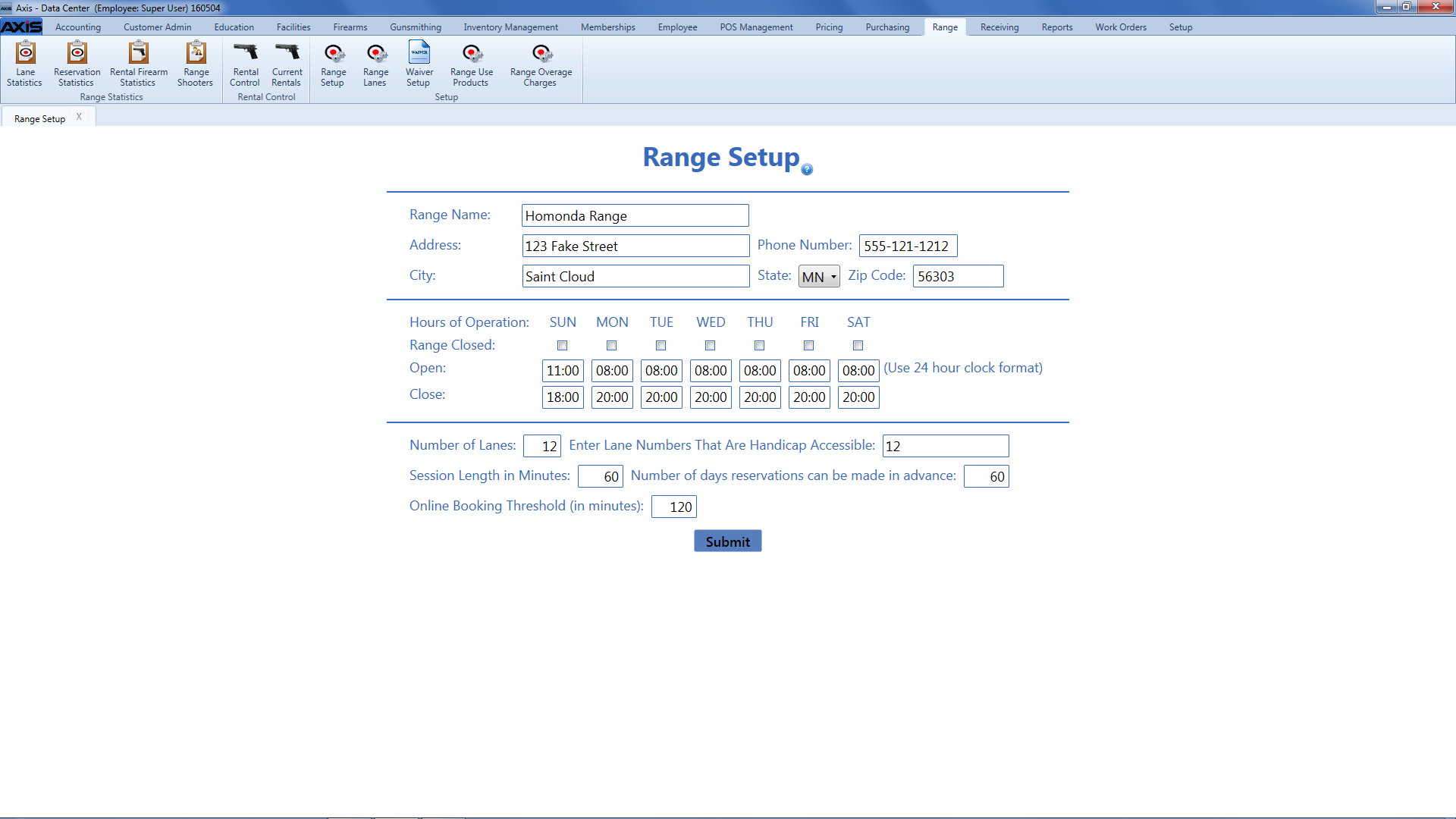Image resolution: width=1456 pixels, height=819 pixels.
Task: Click the Handicap Accessible lane numbers field
Action: coord(946,447)
